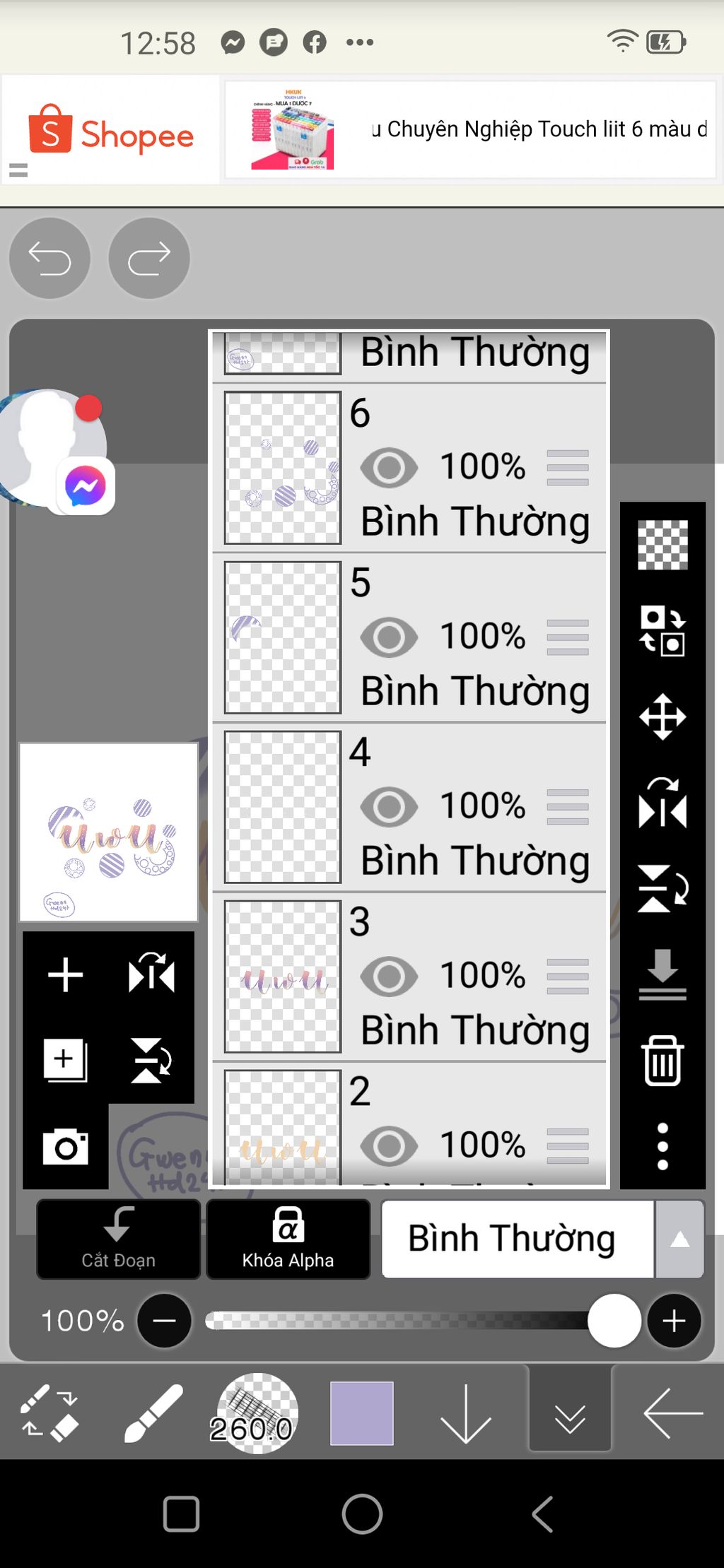Merge layer down with download arrow icon

click(662, 974)
